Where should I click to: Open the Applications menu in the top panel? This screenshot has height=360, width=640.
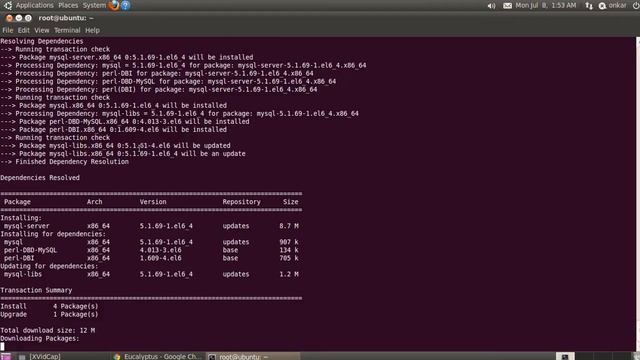[35, 5]
